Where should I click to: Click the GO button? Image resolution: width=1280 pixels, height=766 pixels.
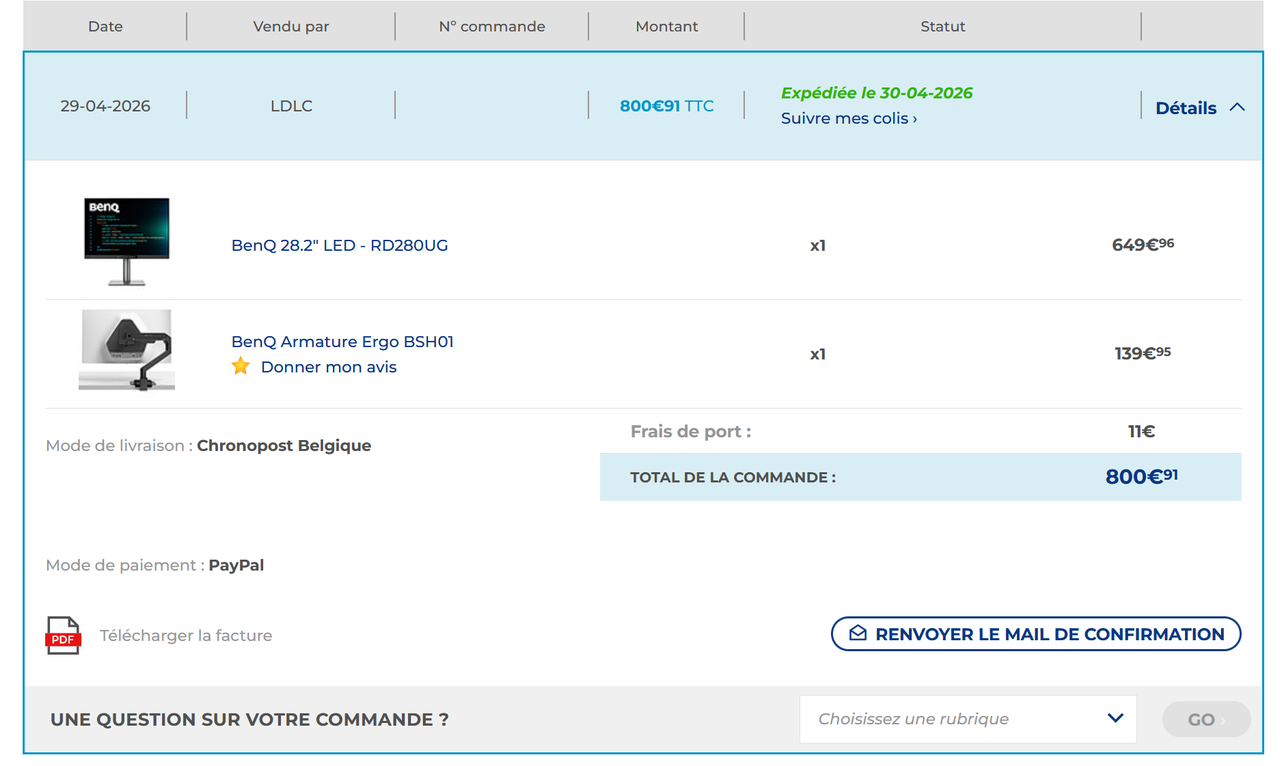point(1206,719)
